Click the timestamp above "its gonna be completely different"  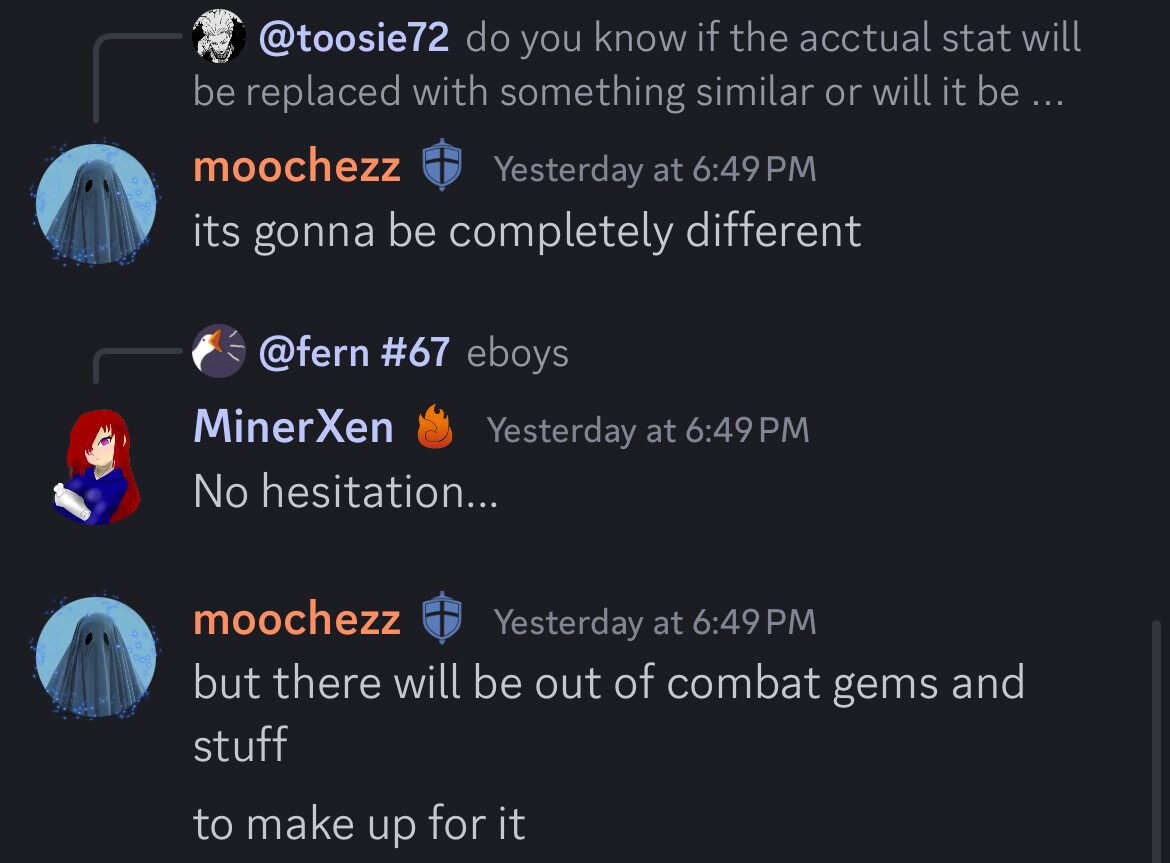point(655,169)
